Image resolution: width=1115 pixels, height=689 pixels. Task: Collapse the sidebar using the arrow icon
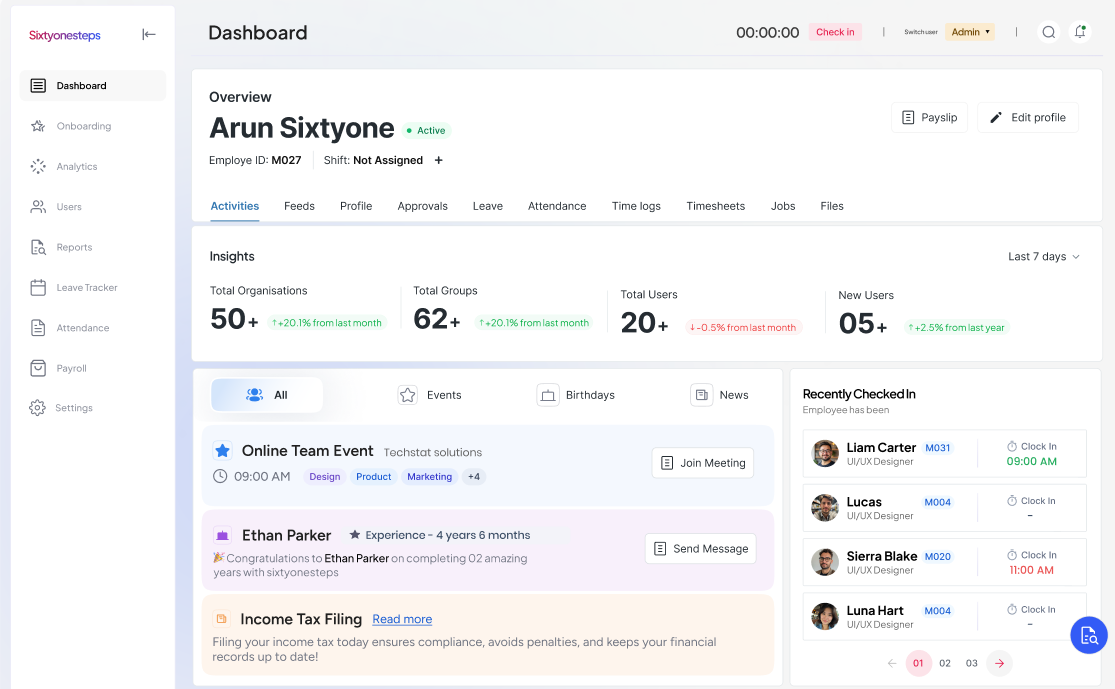149,35
